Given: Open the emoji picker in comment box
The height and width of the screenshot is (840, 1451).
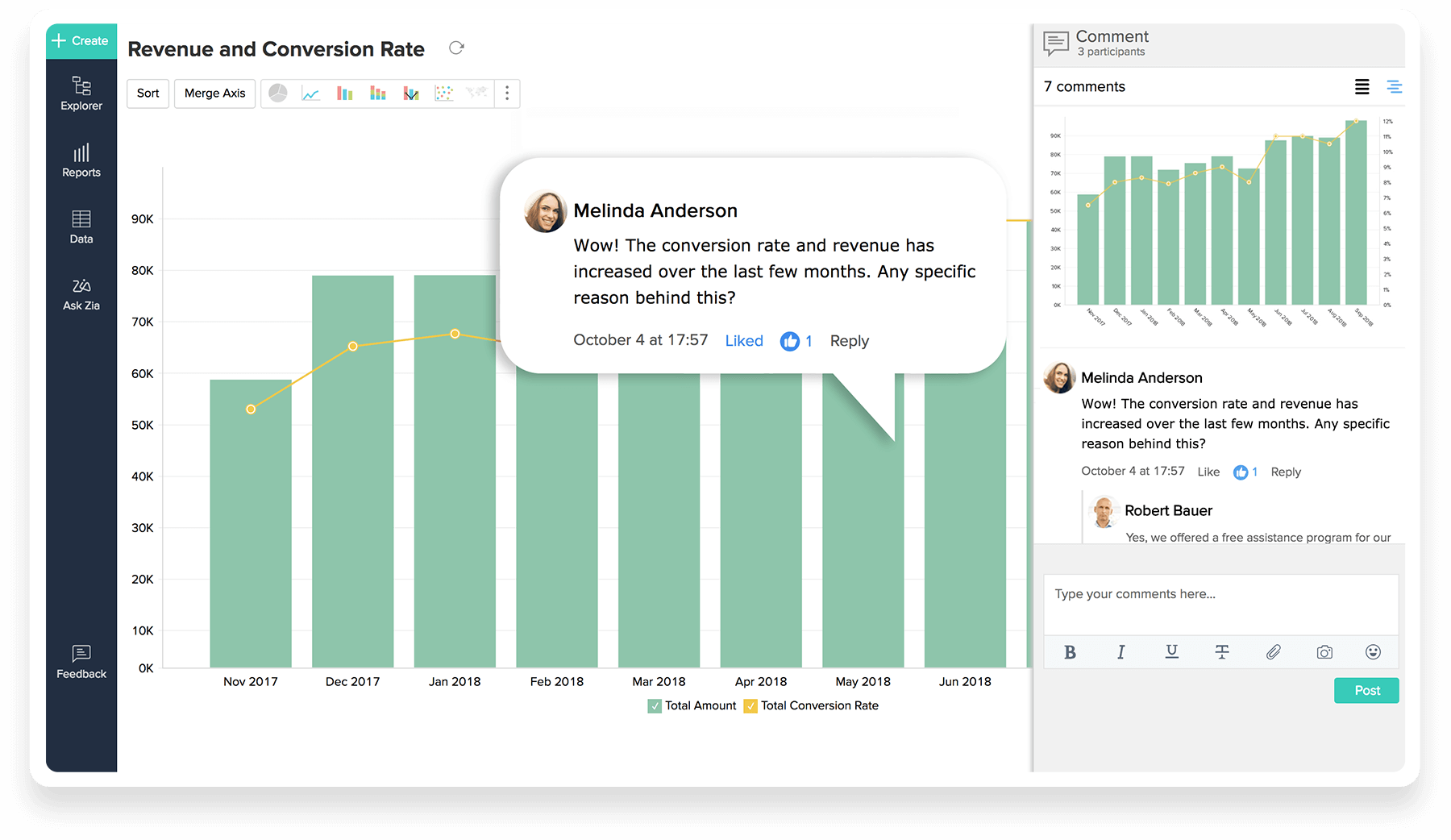Looking at the screenshot, I should 1373,652.
